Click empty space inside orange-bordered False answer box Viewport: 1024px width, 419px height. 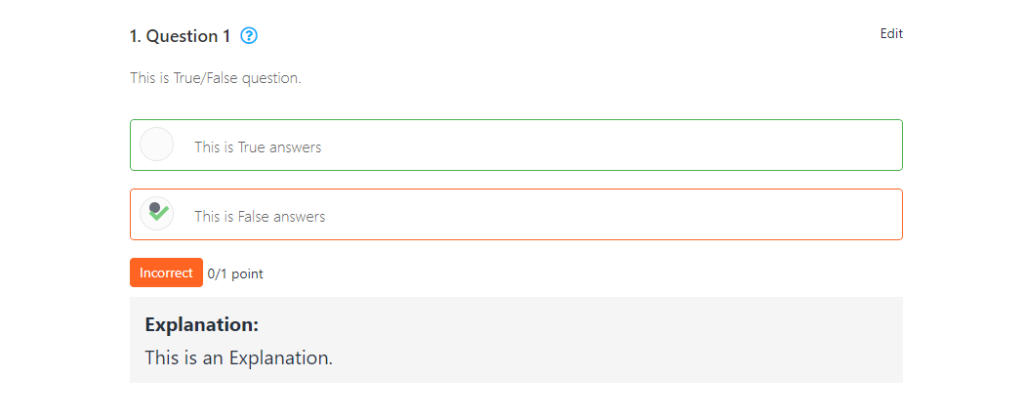[600, 215]
